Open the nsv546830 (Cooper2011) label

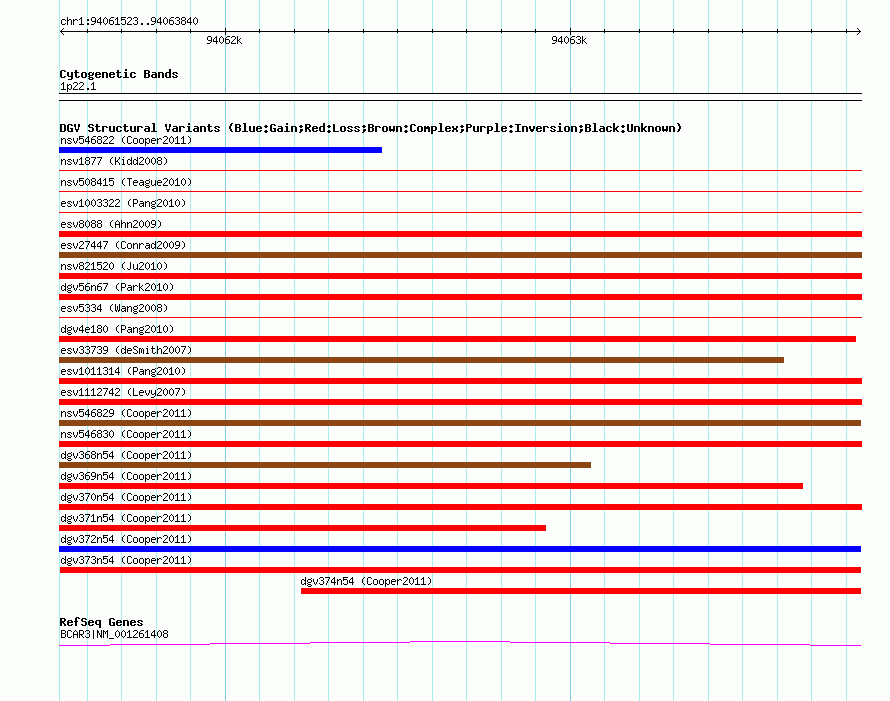click(126, 434)
